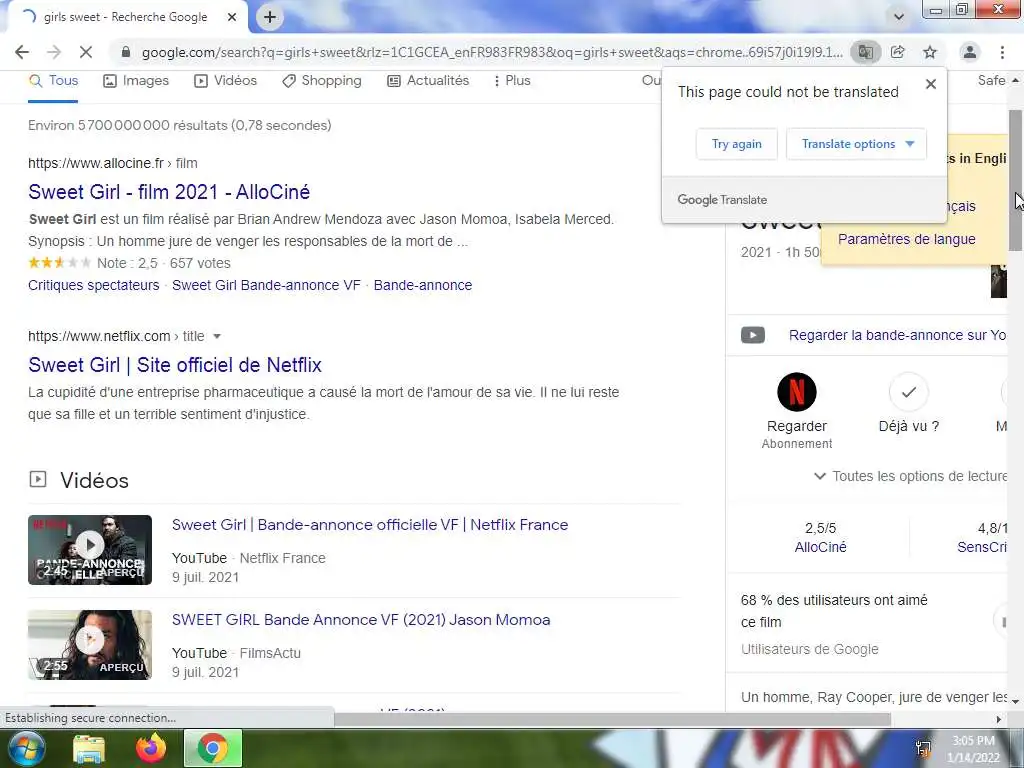The width and height of the screenshot is (1024, 768).
Task: Click the Bande-annonce sitelink under AlloCiné
Action: 423,285
